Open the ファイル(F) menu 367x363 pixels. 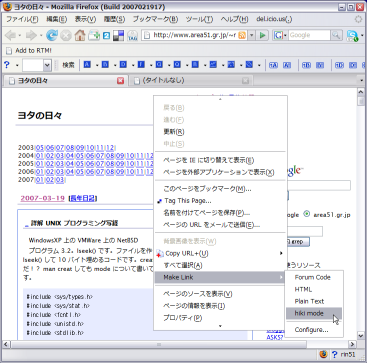22,19
